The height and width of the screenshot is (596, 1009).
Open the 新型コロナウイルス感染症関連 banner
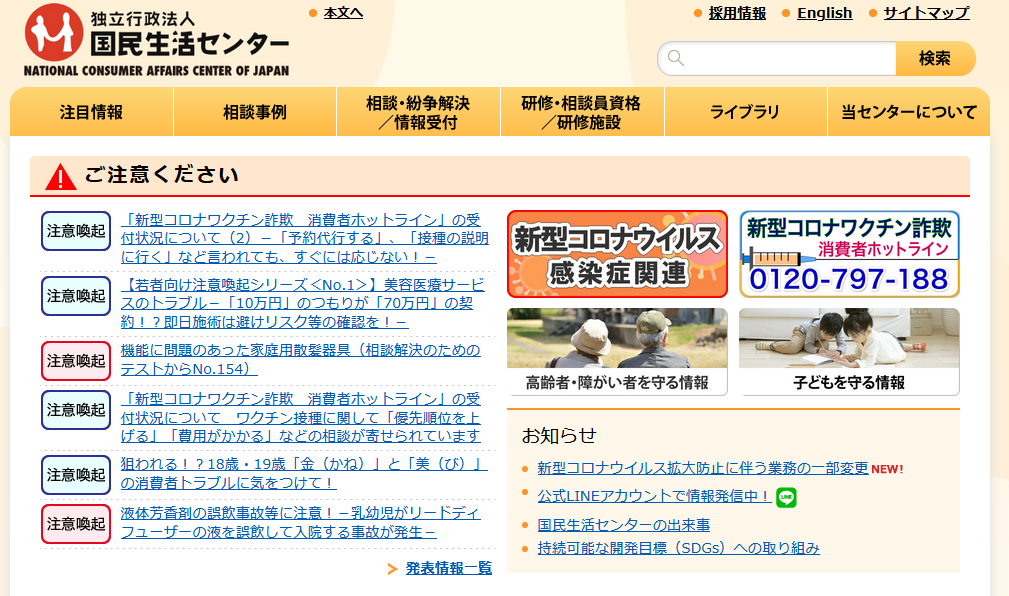point(617,254)
